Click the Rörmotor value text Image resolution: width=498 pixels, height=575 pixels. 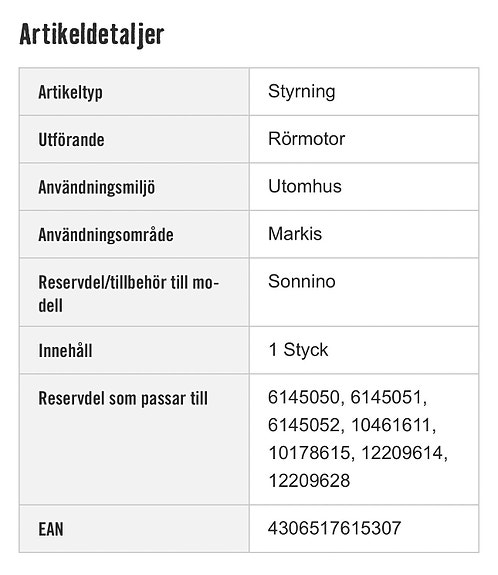pyautogui.click(x=306, y=139)
